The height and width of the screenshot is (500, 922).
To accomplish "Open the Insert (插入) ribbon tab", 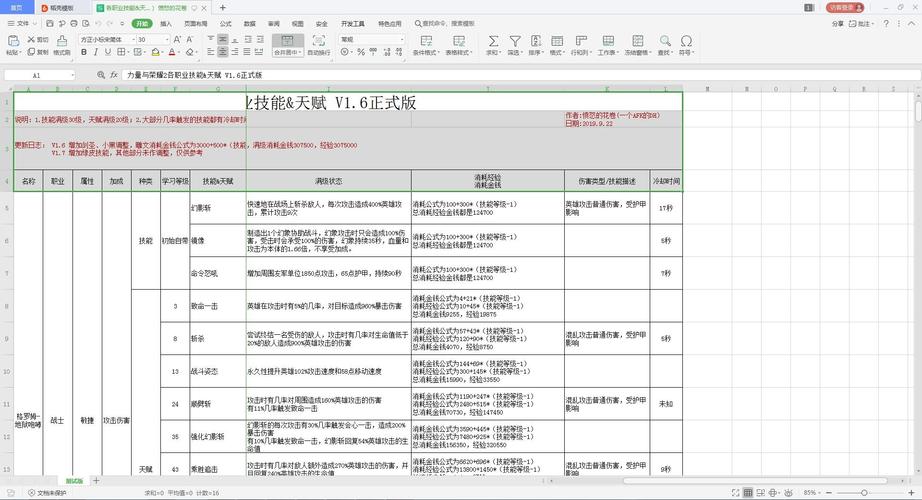I will (166, 24).
